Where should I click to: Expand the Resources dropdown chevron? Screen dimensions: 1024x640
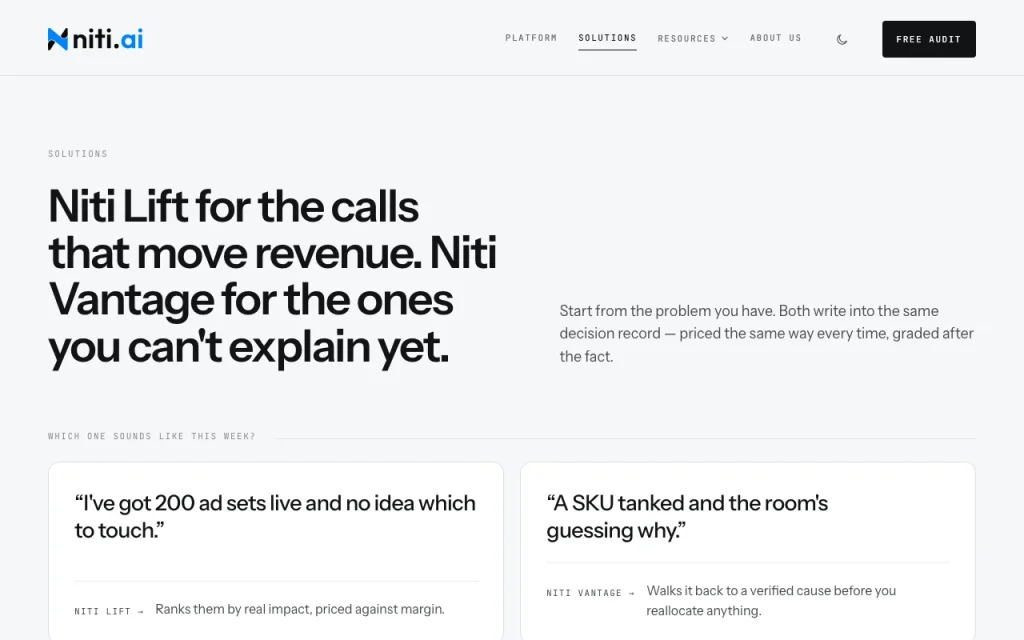pyautogui.click(x=725, y=39)
